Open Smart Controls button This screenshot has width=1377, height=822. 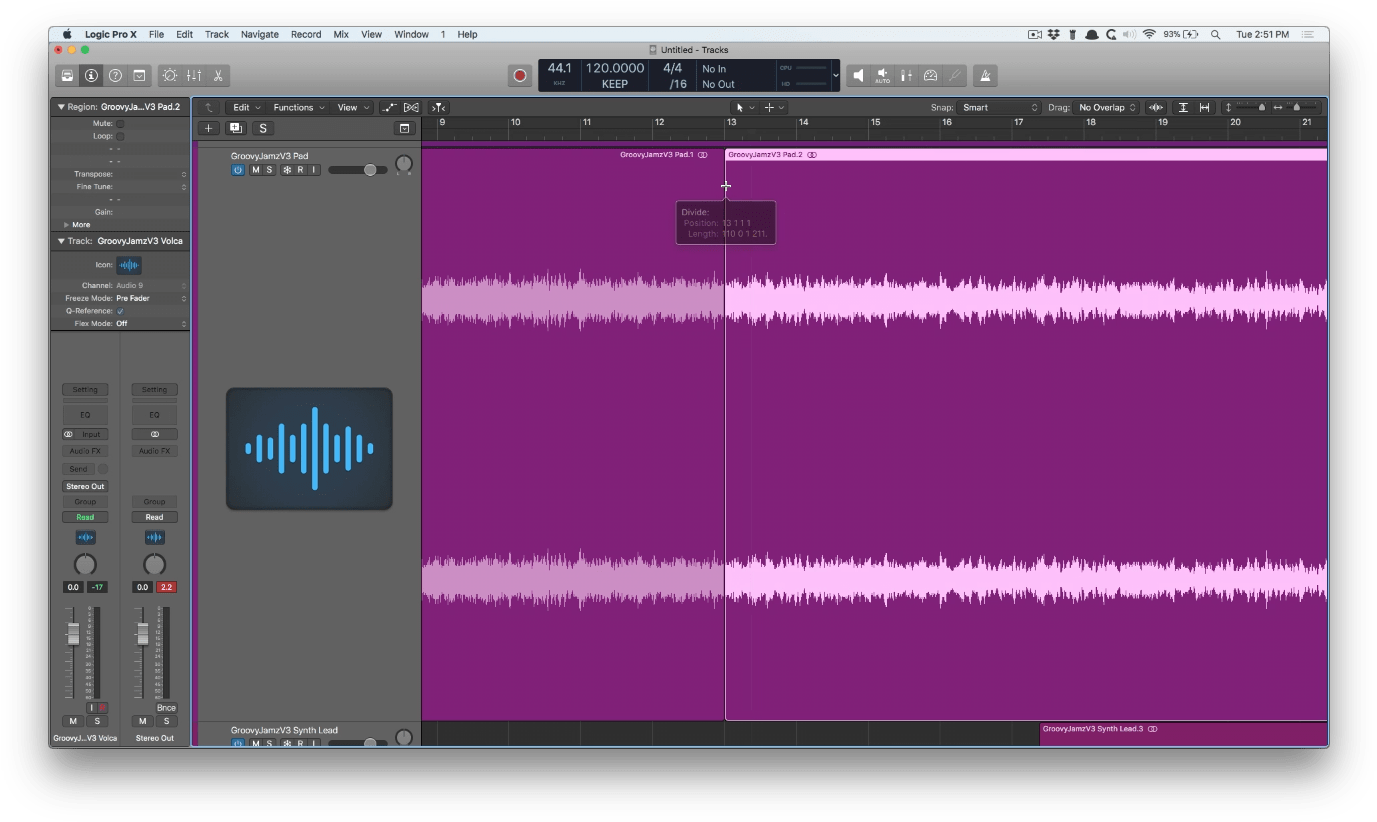coord(170,76)
